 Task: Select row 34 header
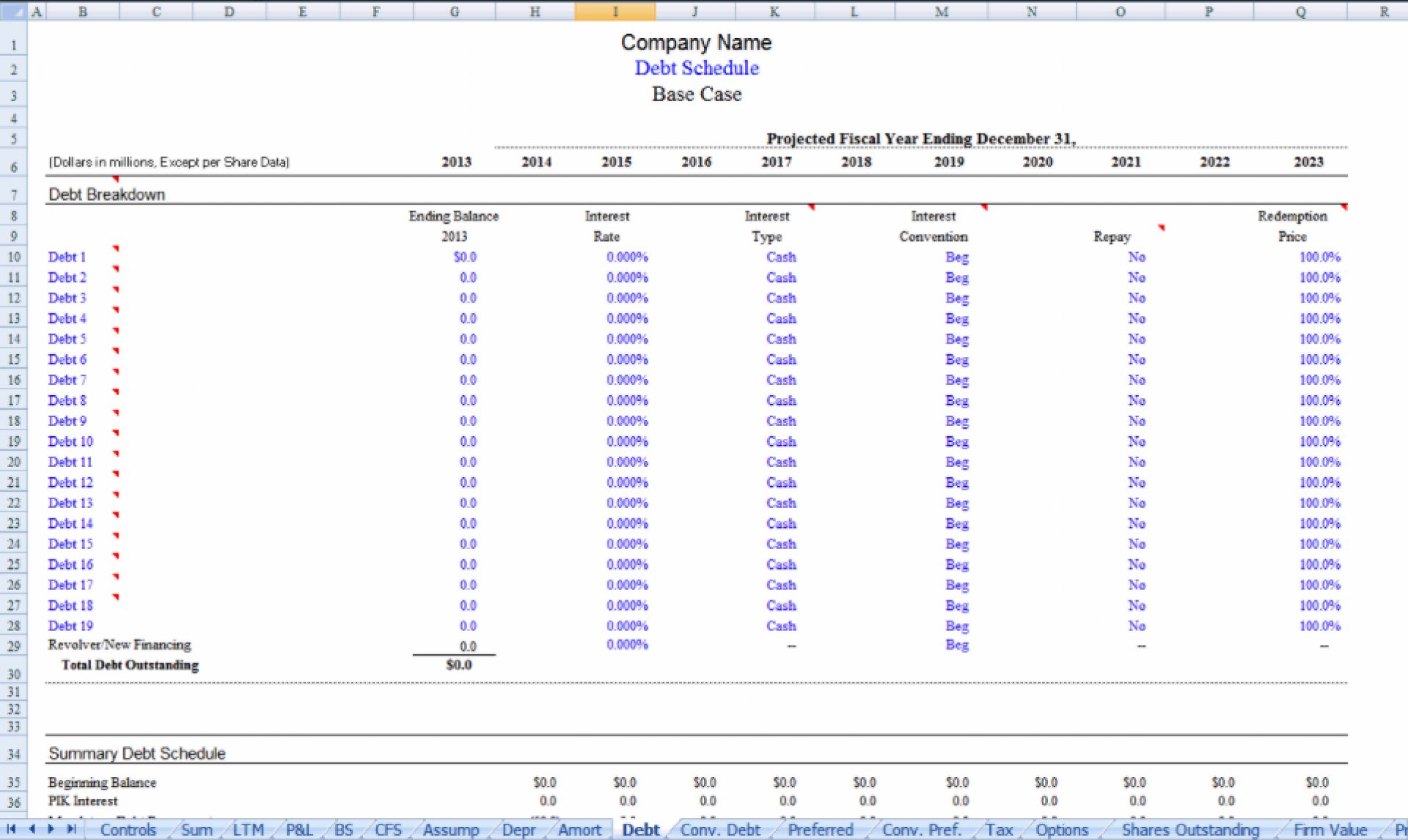(13, 754)
